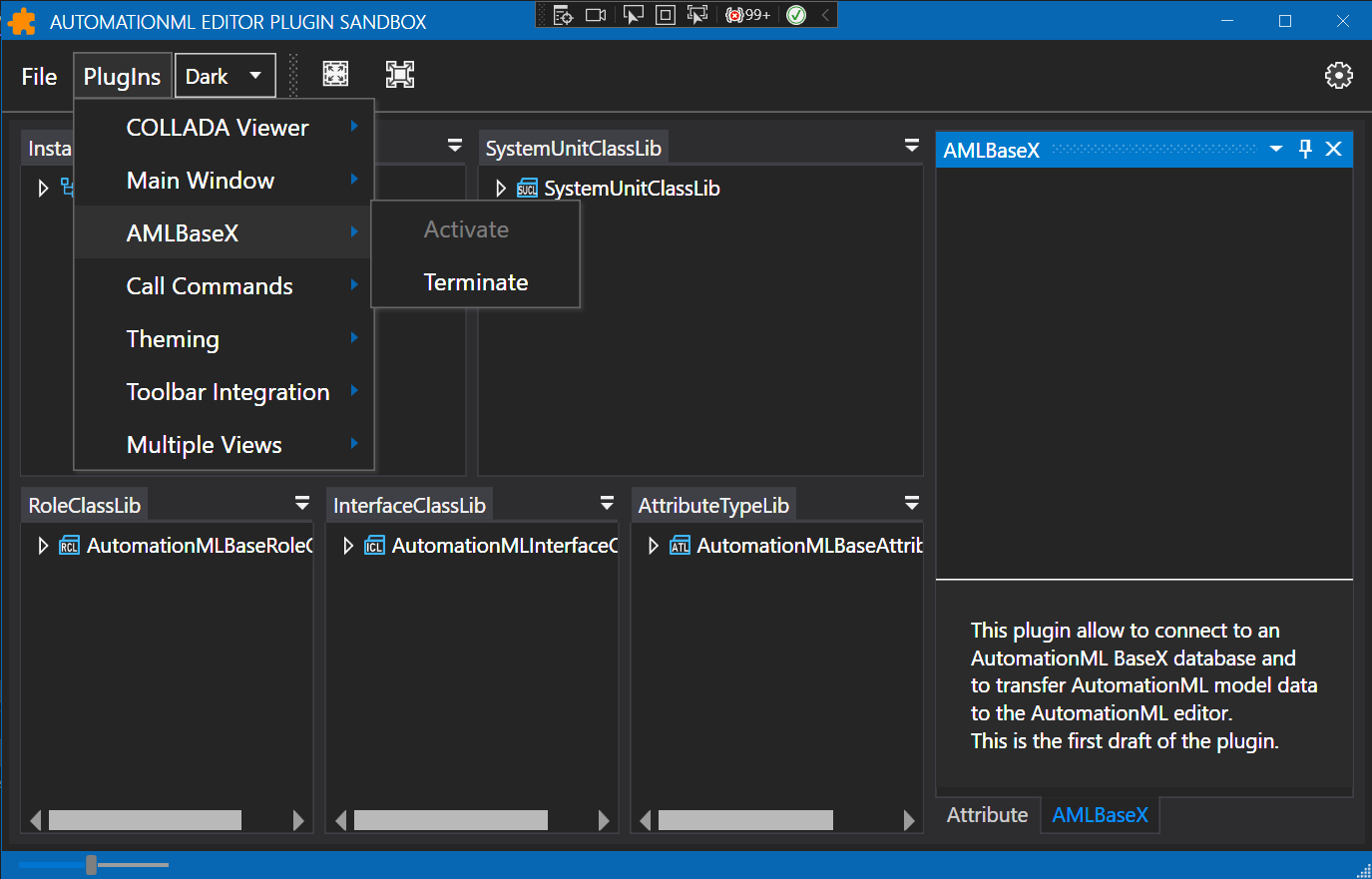Viewport: 1372px width, 879px height.
Task: Click the green checkmark Hot Reload icon
Action: [x=796, y=15]
